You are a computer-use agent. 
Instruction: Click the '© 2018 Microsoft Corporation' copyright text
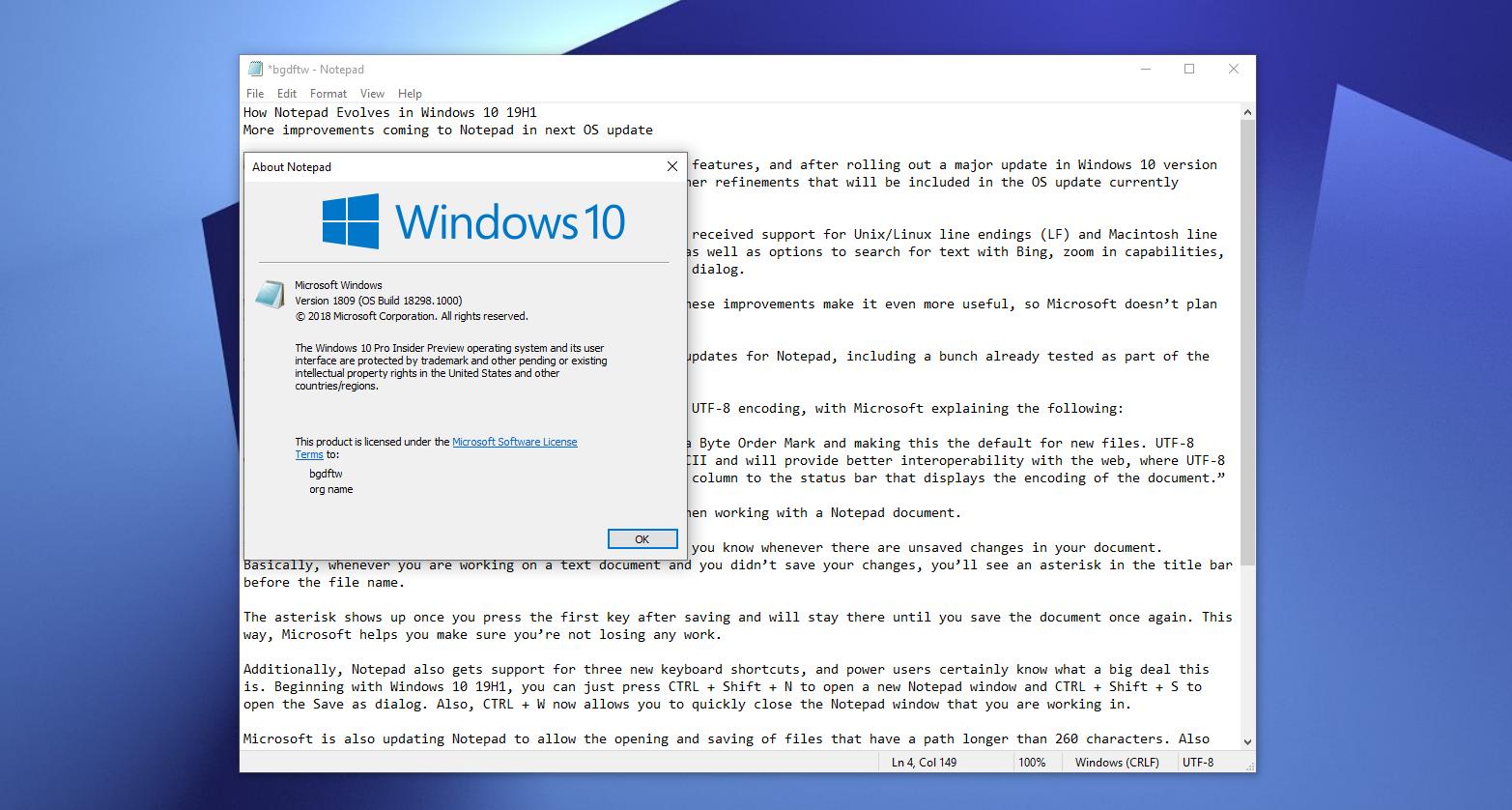click(412, 316)
